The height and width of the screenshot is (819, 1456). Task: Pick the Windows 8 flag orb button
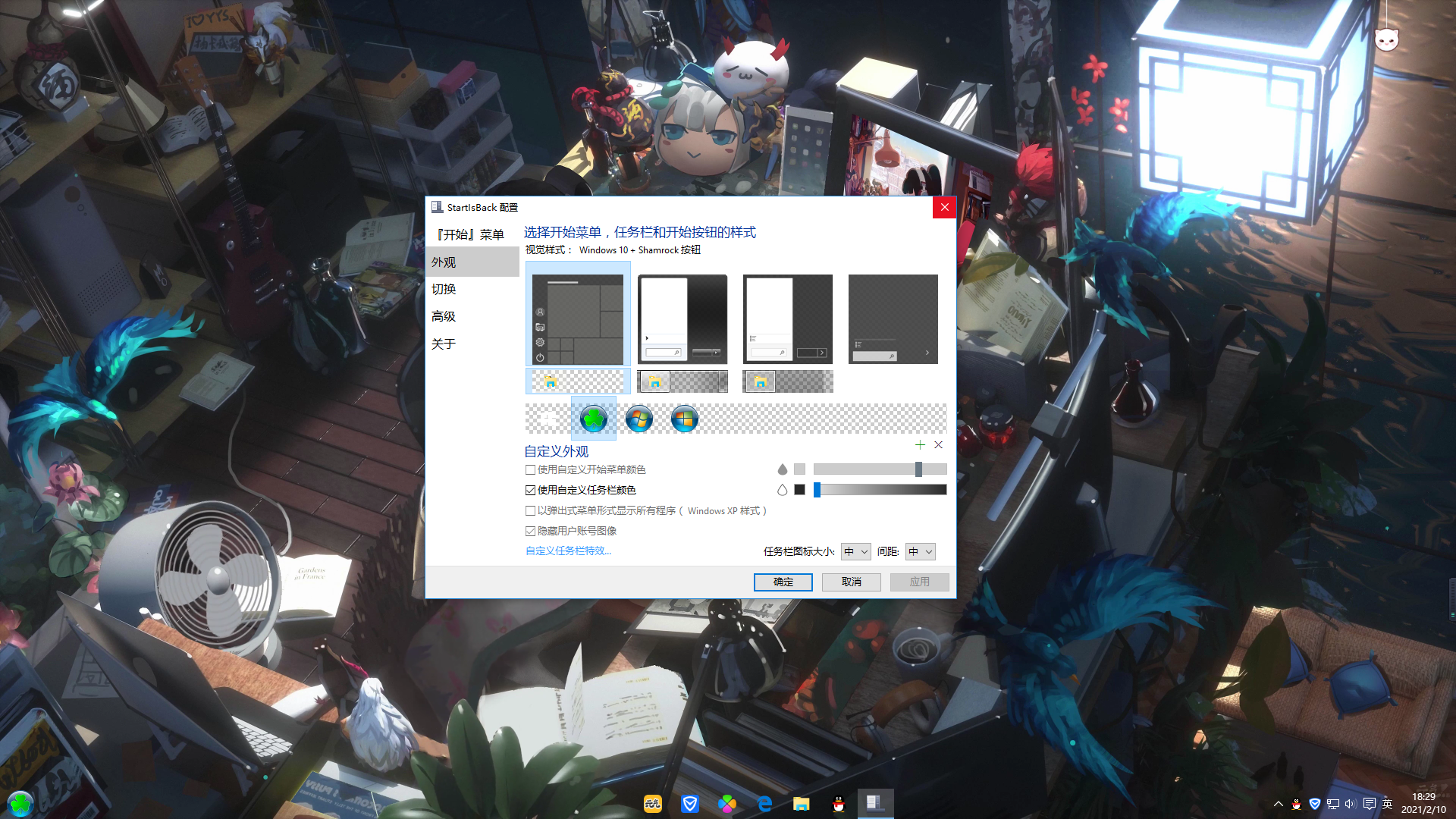(684, 419)
